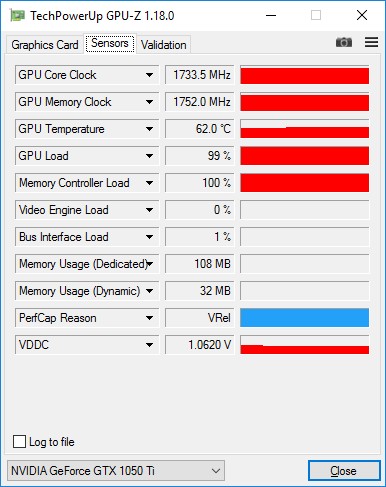Click the GPU Temperature red graph
The height and width of the screenshot is (487, 386).
coord(305,129)
